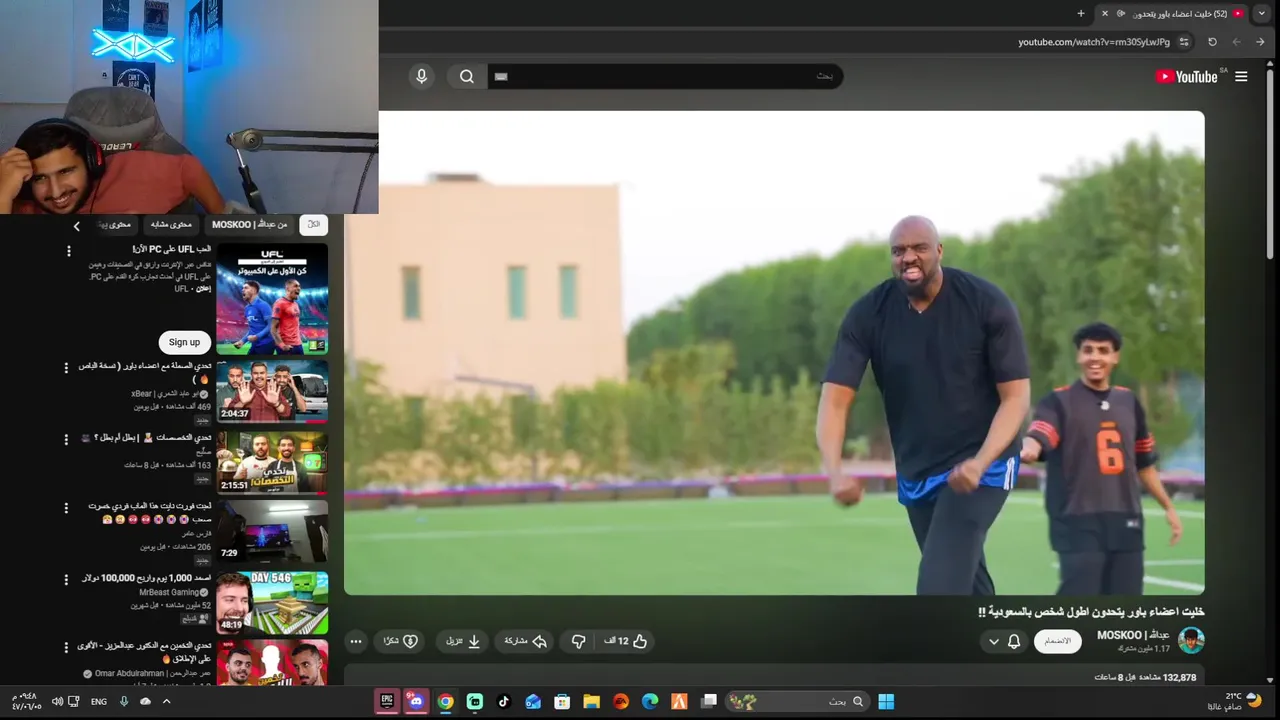The width and height of the screenshot is (1280, 720).
Task: Open MOSKOO | عبدالله channel name link
Action: 1133,635
